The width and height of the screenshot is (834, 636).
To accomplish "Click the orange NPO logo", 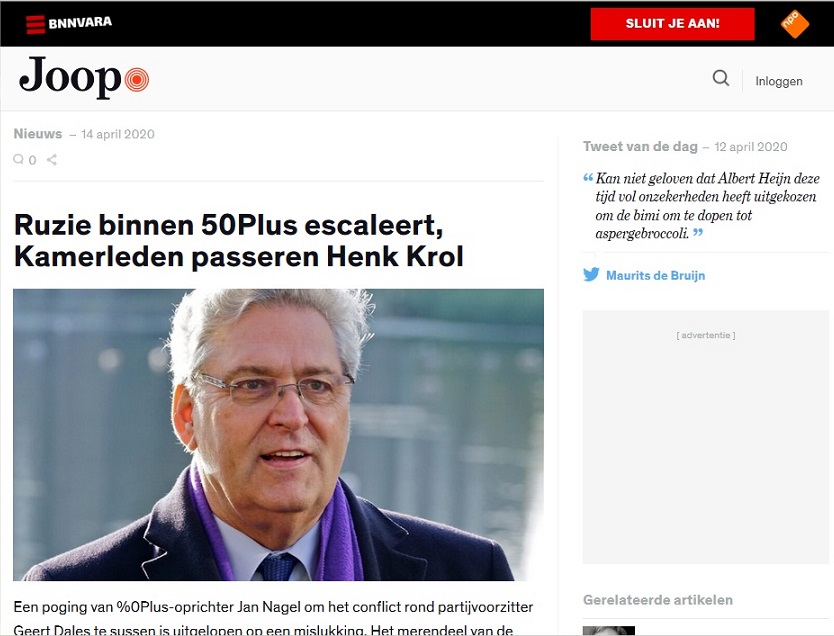I will coord(795,24).
